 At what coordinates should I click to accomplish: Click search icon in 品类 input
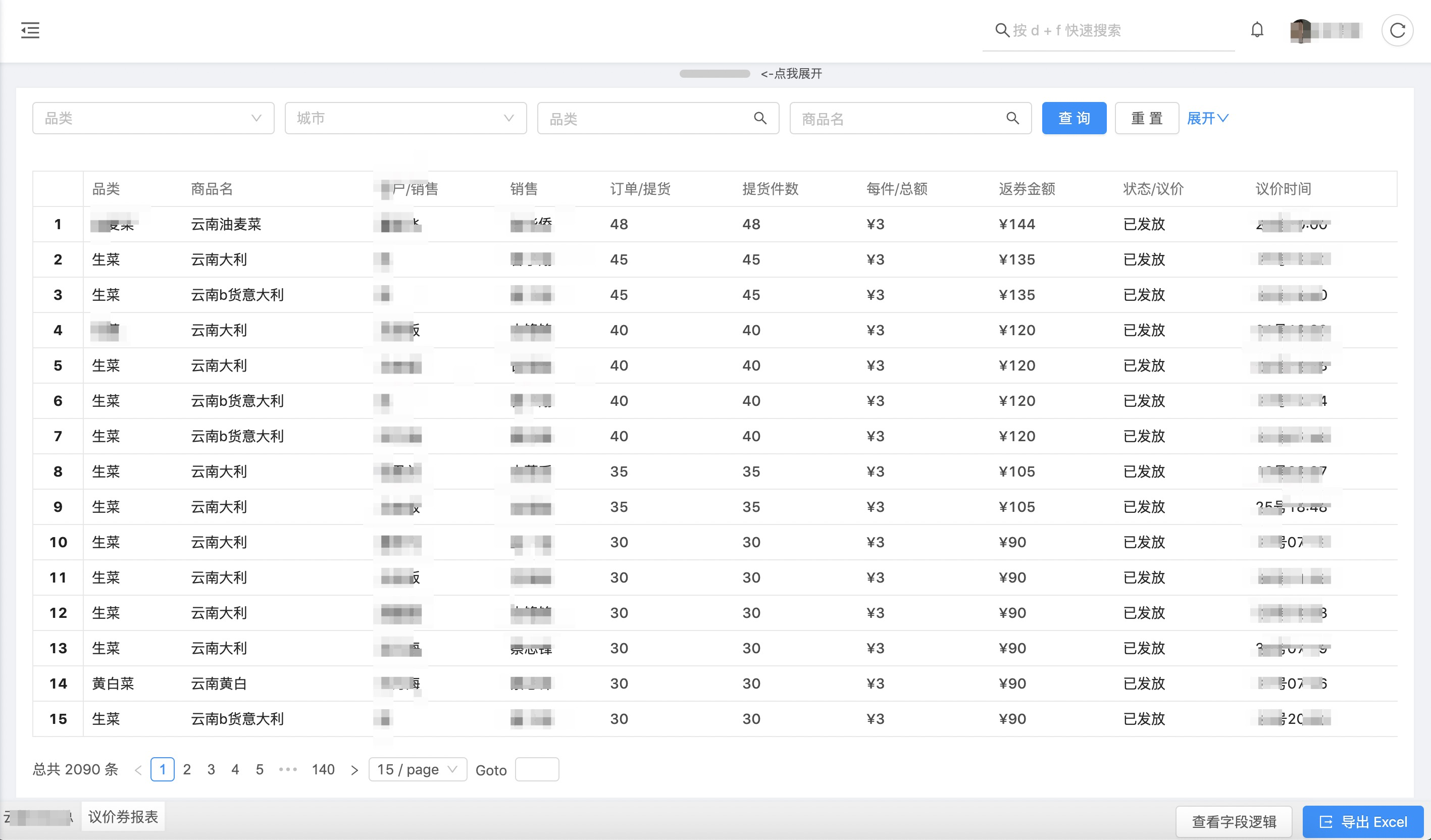coord(760,118)
